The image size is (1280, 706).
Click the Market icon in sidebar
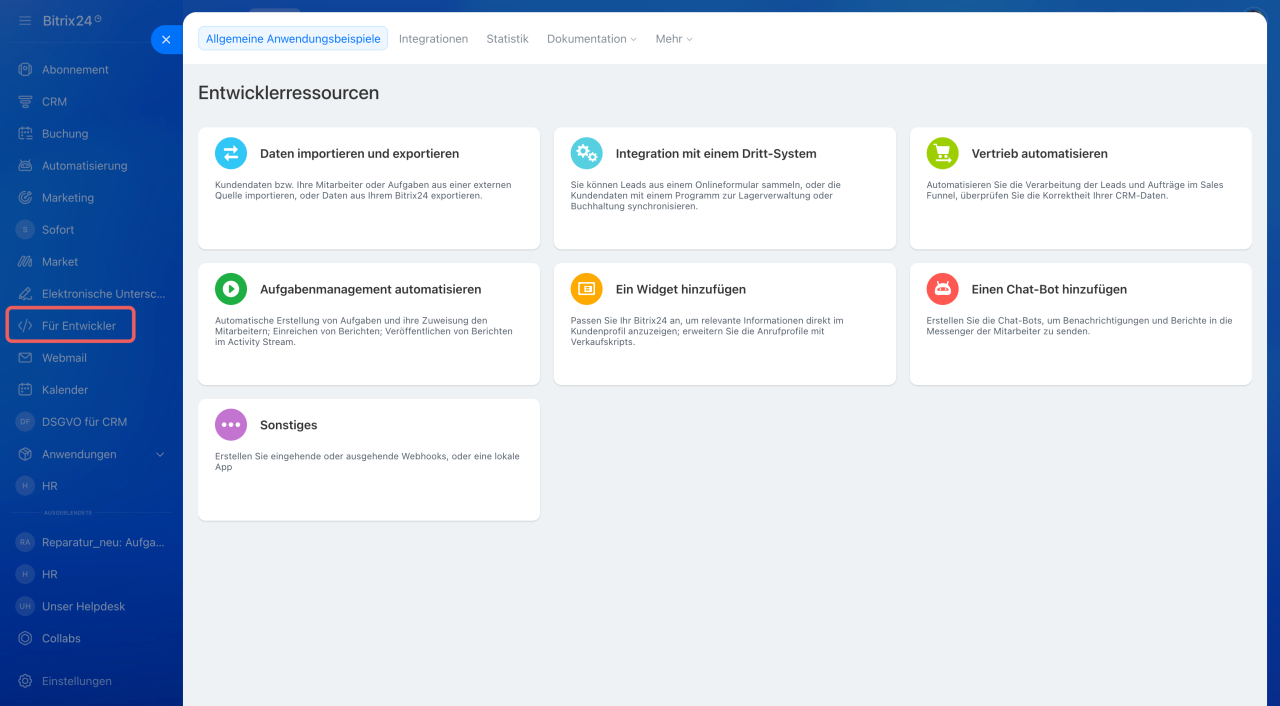25,262
